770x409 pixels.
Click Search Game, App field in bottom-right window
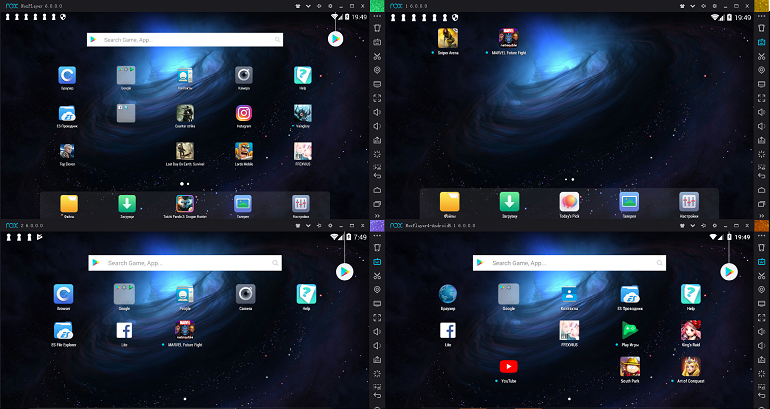(569, 263)
